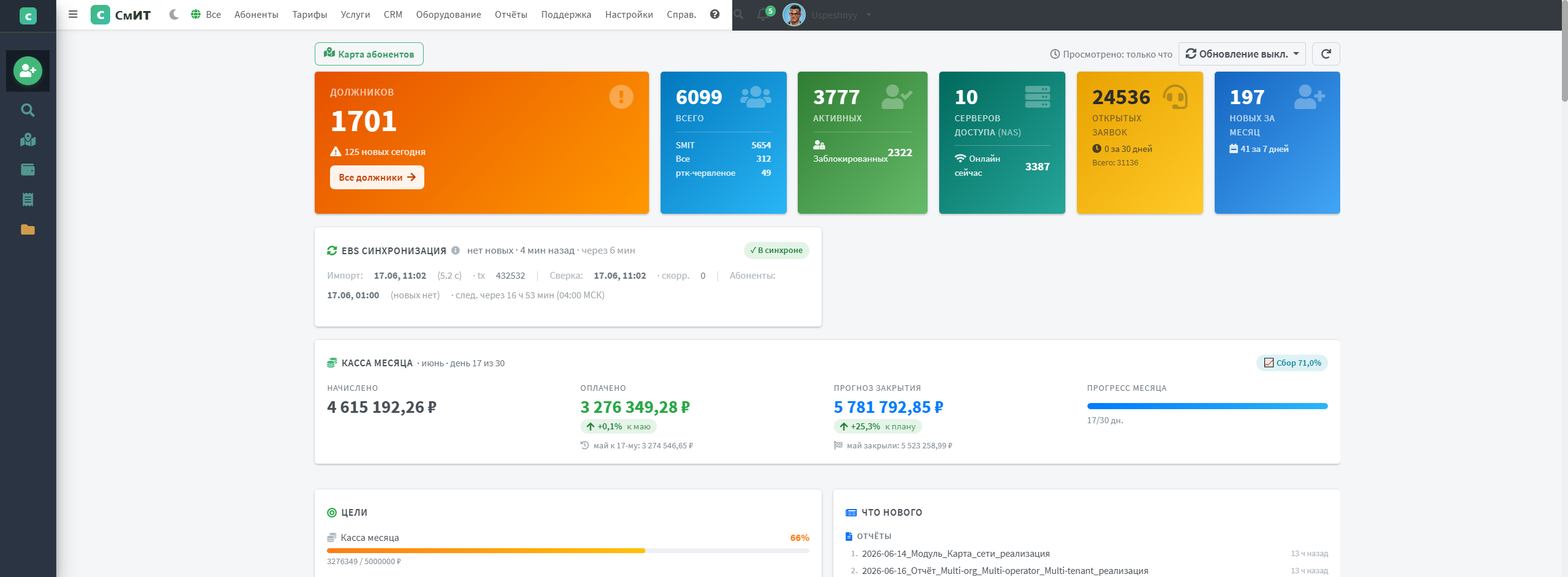Viewport: 1568px width, 577px height.
Task: Open the Справ. menu
Action: [681, 14]
